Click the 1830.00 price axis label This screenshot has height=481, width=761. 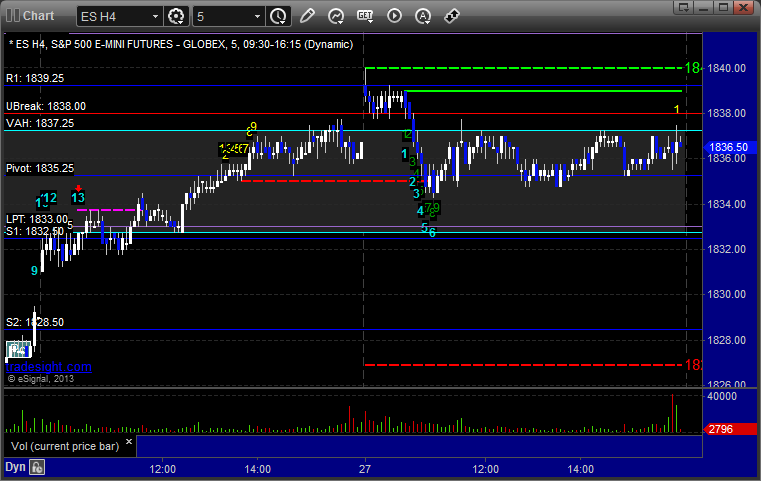pos(727,294)
